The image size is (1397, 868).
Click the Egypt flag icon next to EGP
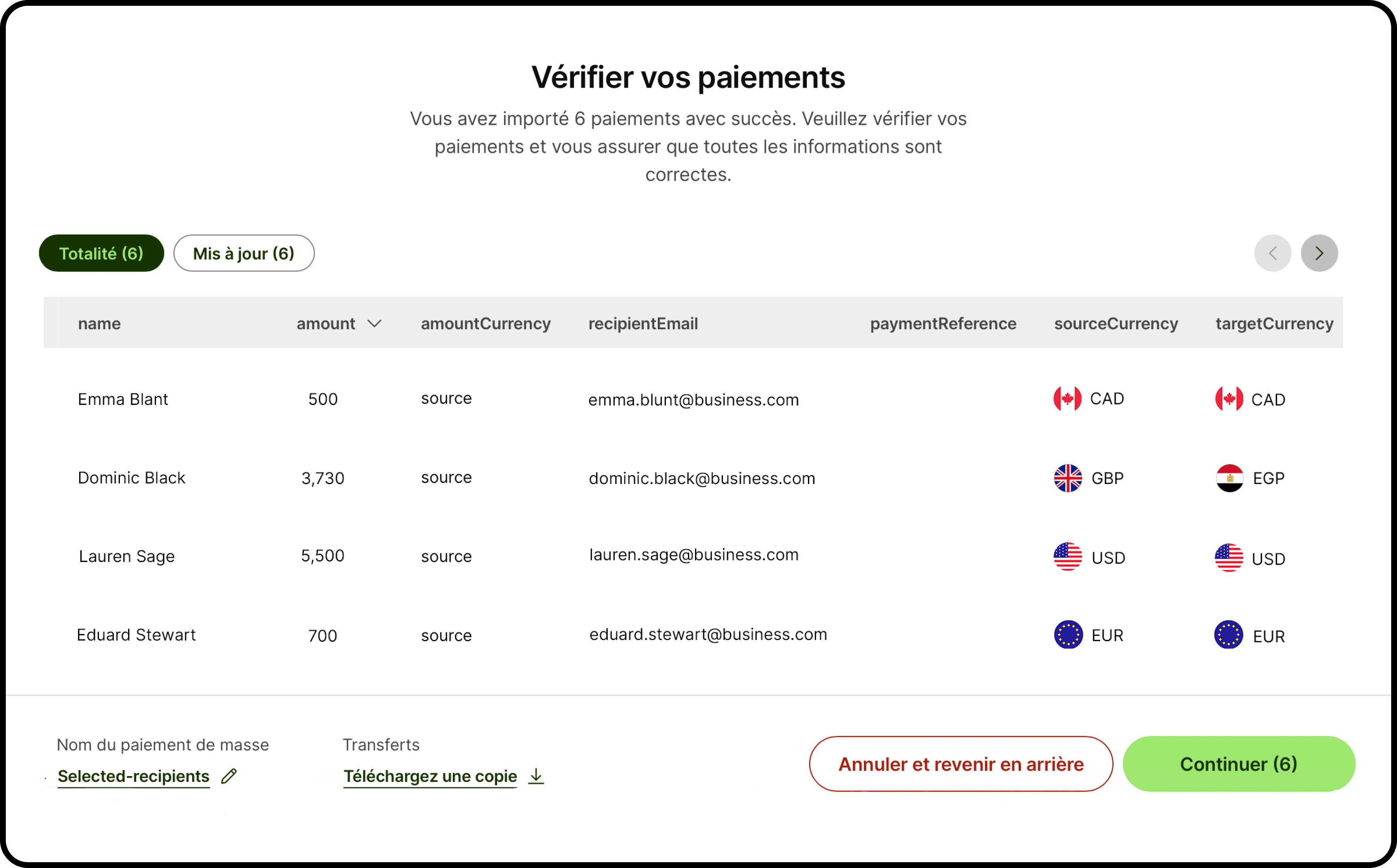[1229, 477]
